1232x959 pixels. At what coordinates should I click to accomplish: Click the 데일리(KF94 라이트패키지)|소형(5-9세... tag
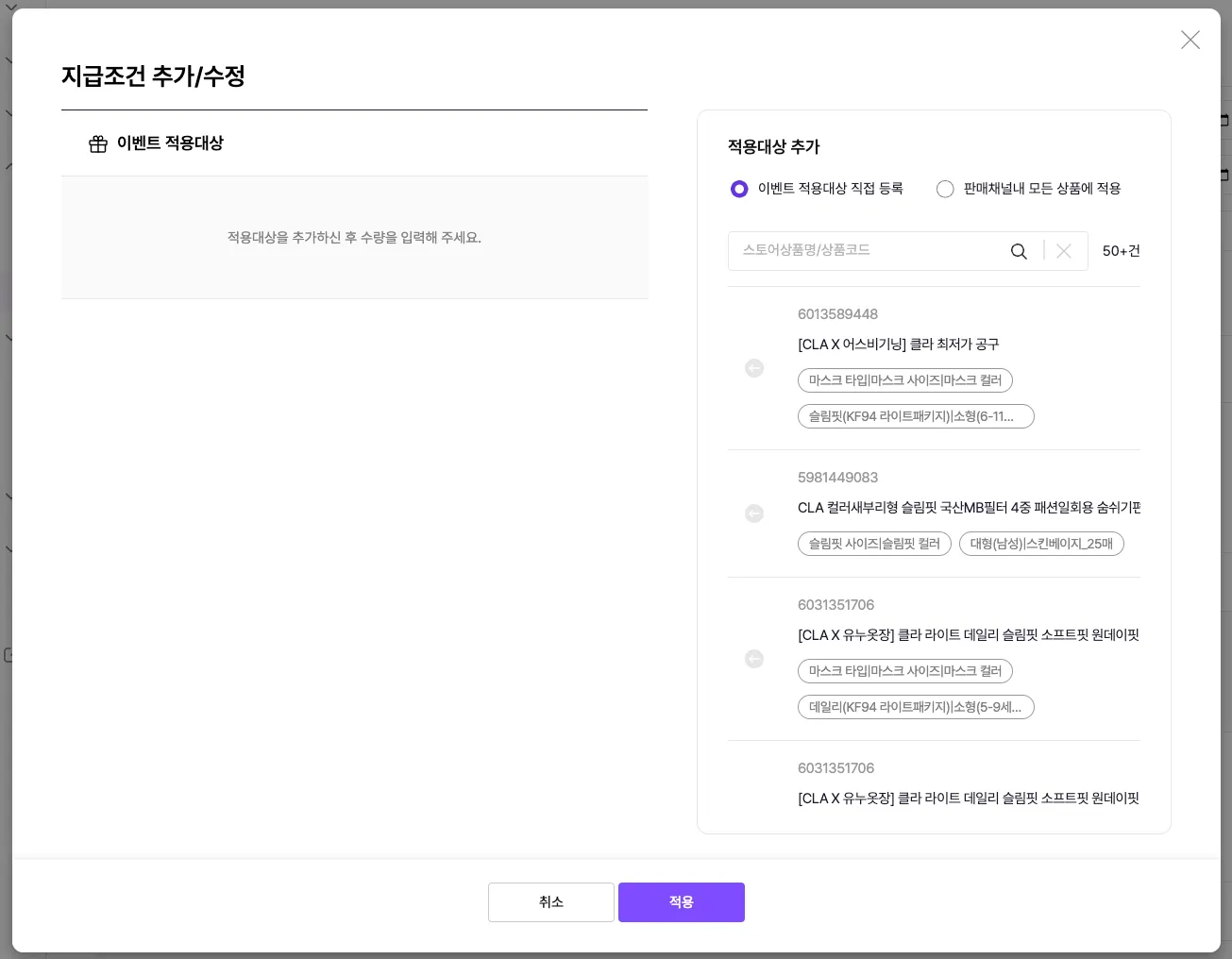click(x=916, y=707)
